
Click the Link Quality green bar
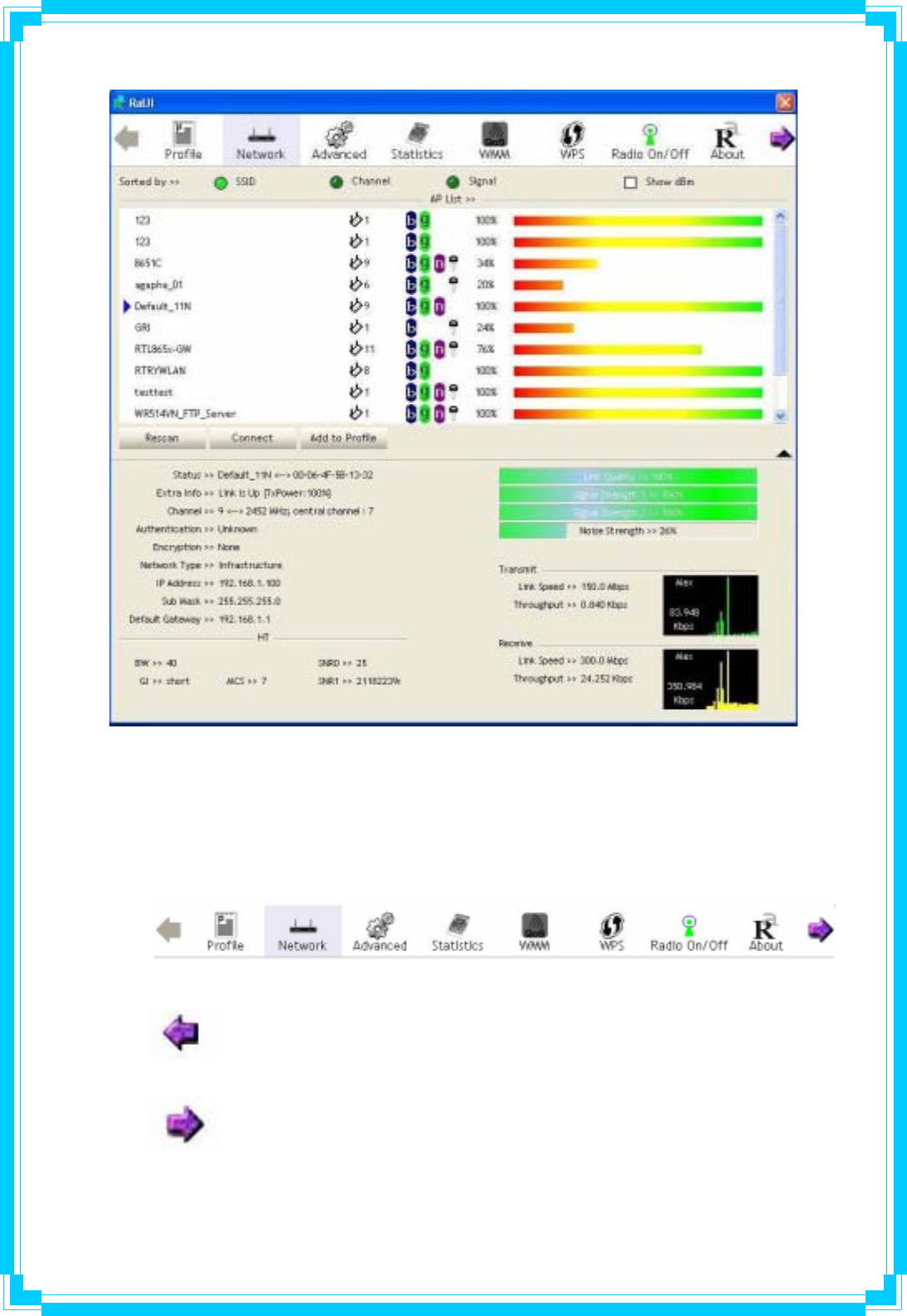[x=628, y=476]
